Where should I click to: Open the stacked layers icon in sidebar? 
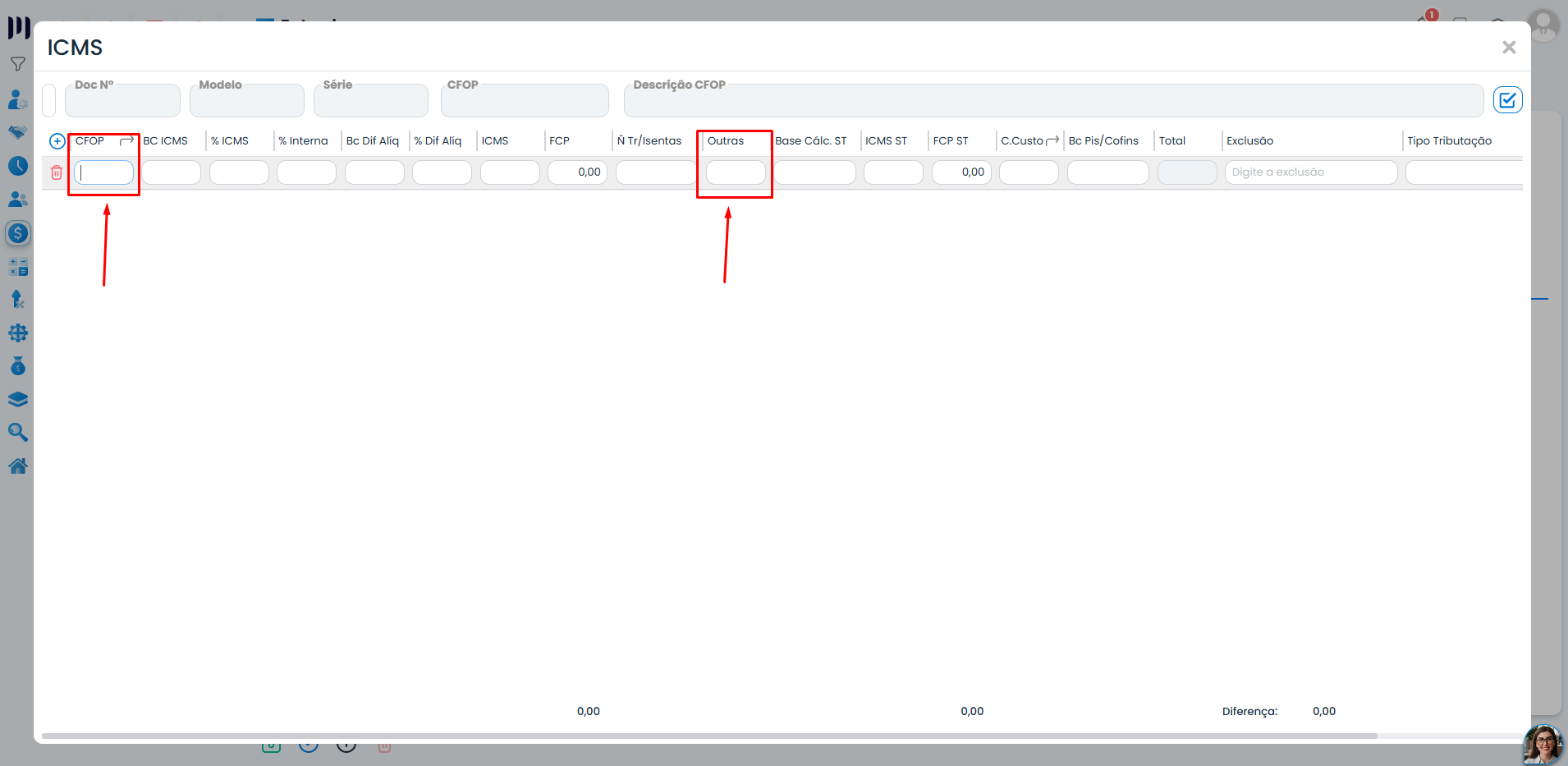18,400
